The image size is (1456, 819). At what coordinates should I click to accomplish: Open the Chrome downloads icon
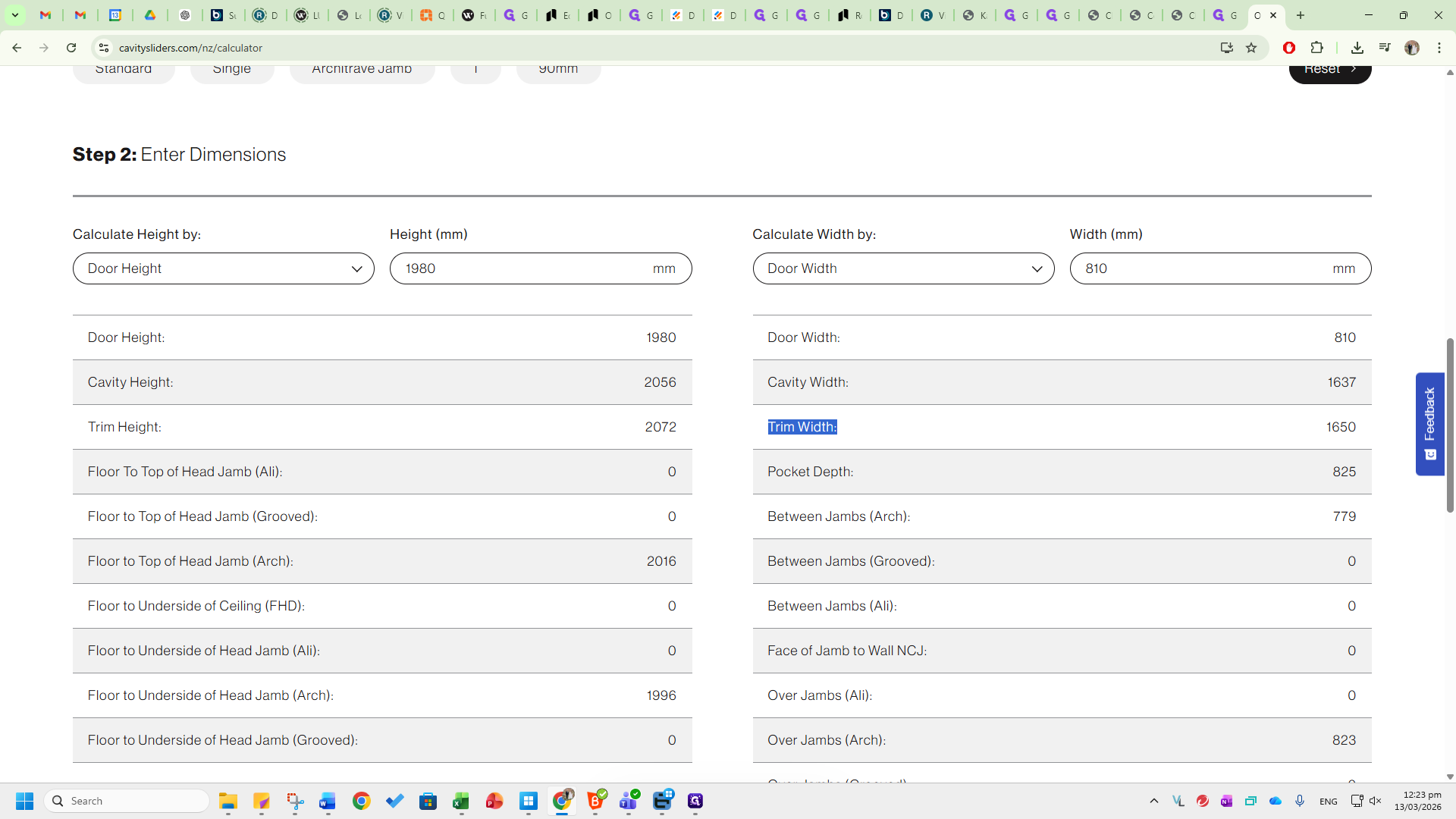tap(1357, 48)
